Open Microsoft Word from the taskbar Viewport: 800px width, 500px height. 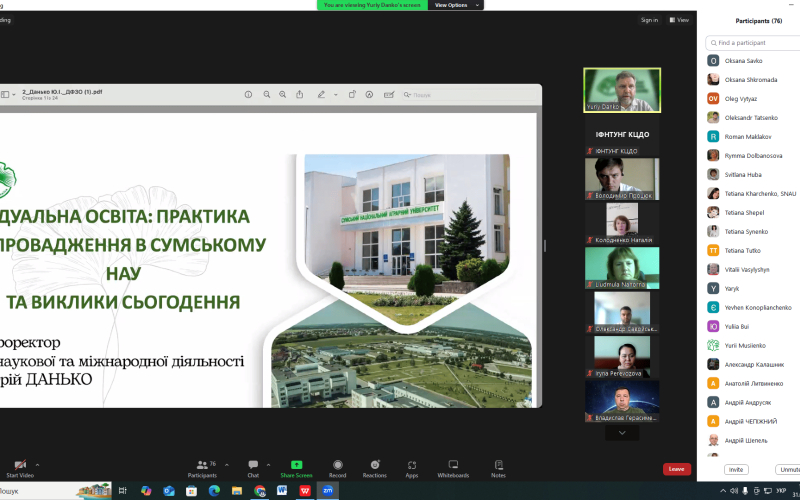(x=282, y=490)
